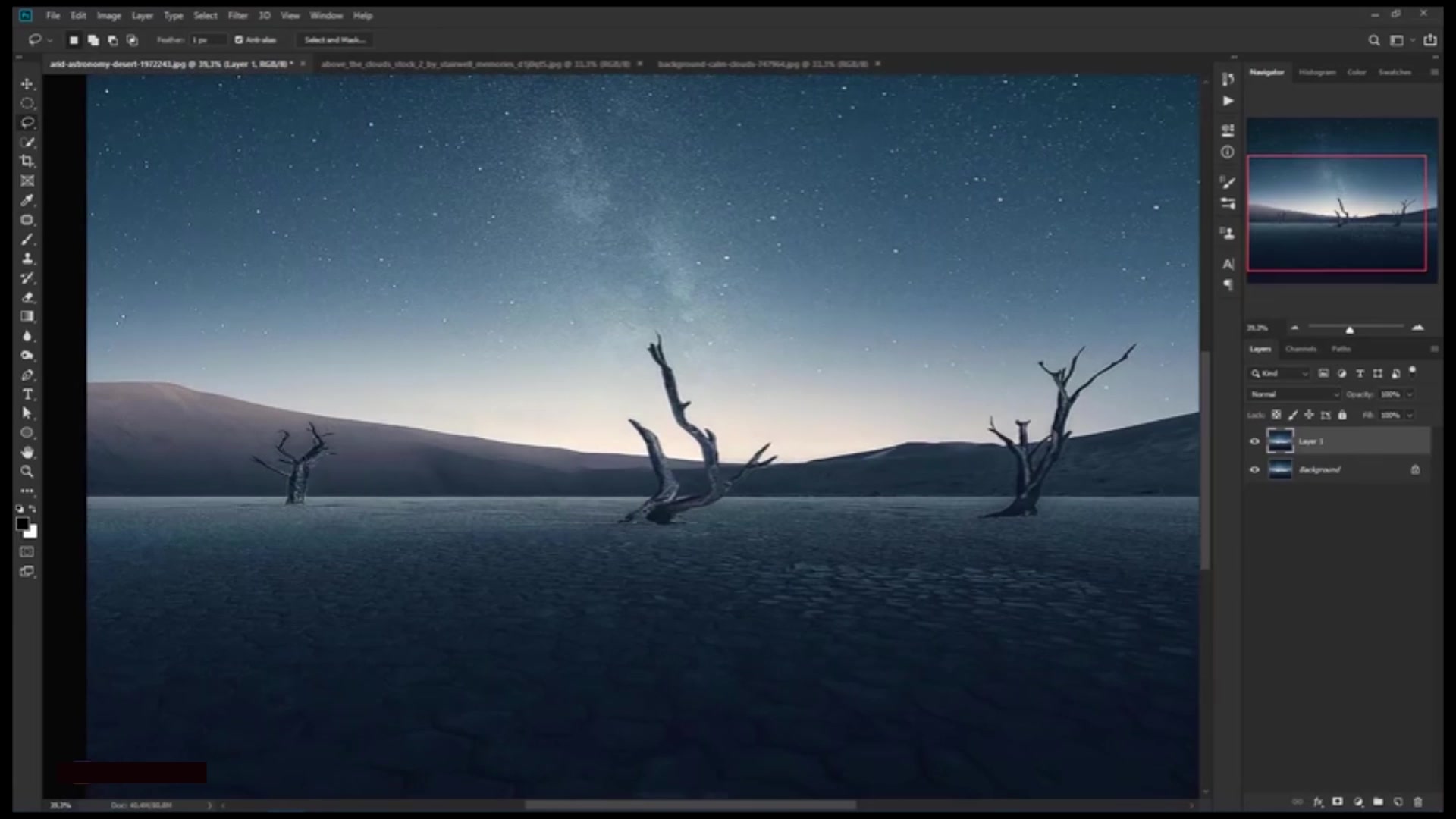The height and width of the screenshot is (819, 1456).
Task: Select the Clone Stamp tool
Action: (x=27, y=259)
